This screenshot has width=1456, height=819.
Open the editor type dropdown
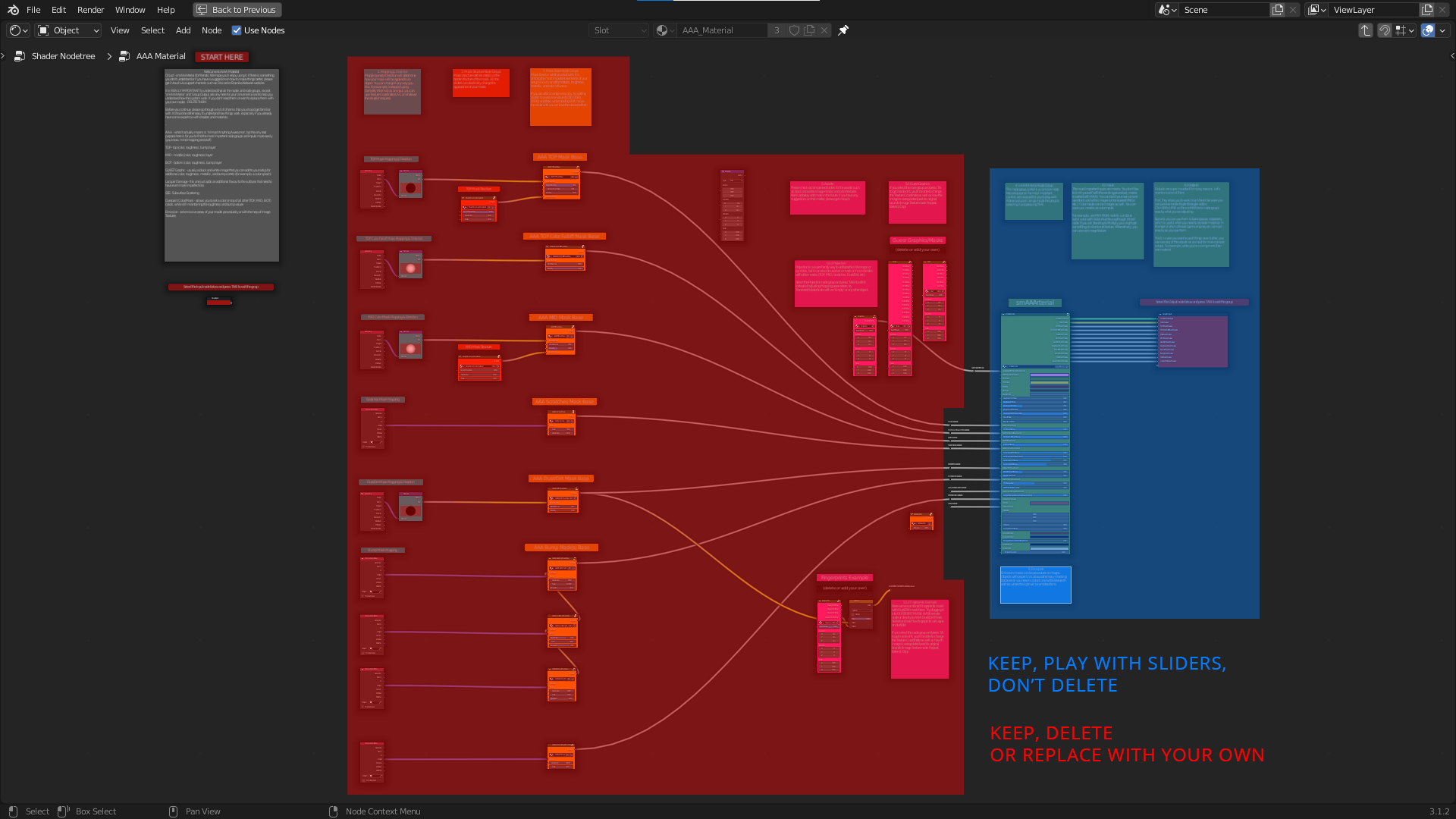pos(18,30)
